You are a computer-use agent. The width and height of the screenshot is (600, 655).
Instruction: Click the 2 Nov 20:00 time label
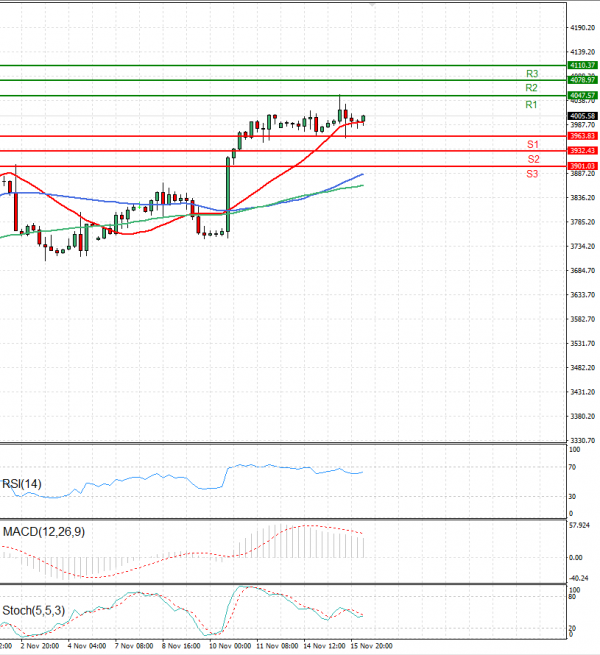(40, 646)
